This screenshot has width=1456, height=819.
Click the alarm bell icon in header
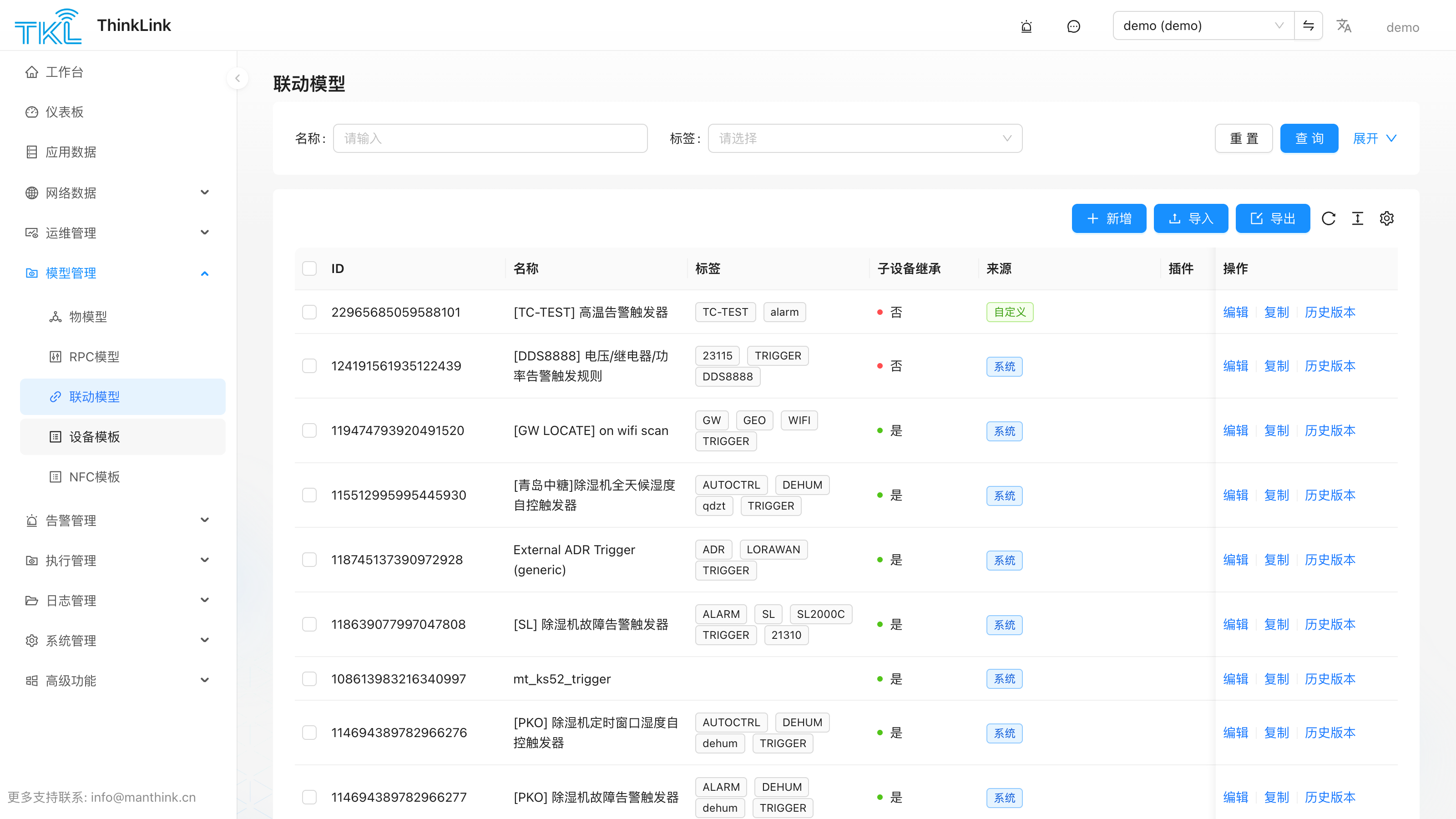coord(1026,26)
